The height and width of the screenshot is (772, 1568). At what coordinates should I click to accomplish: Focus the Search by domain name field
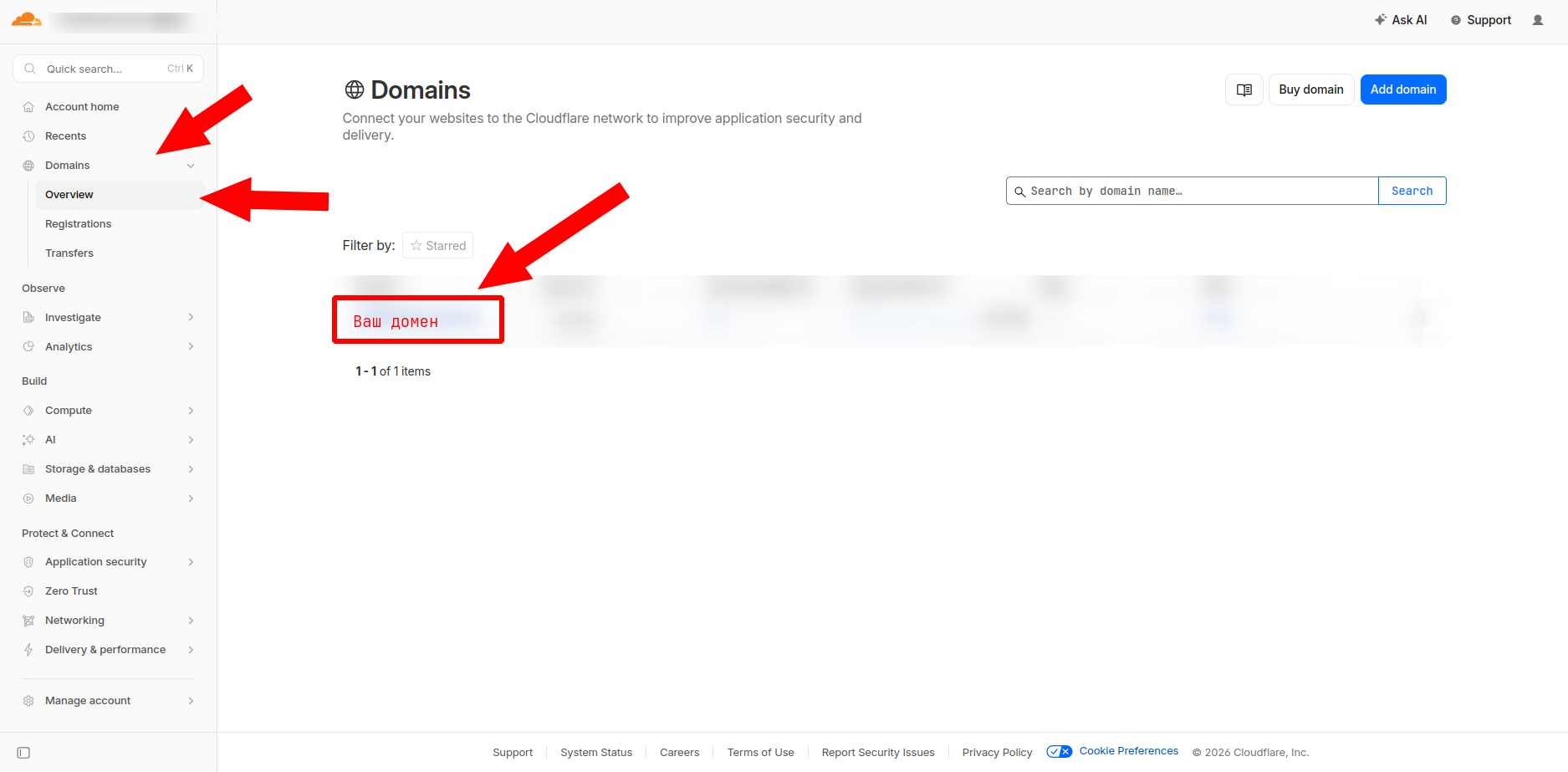pos(1193,191)
